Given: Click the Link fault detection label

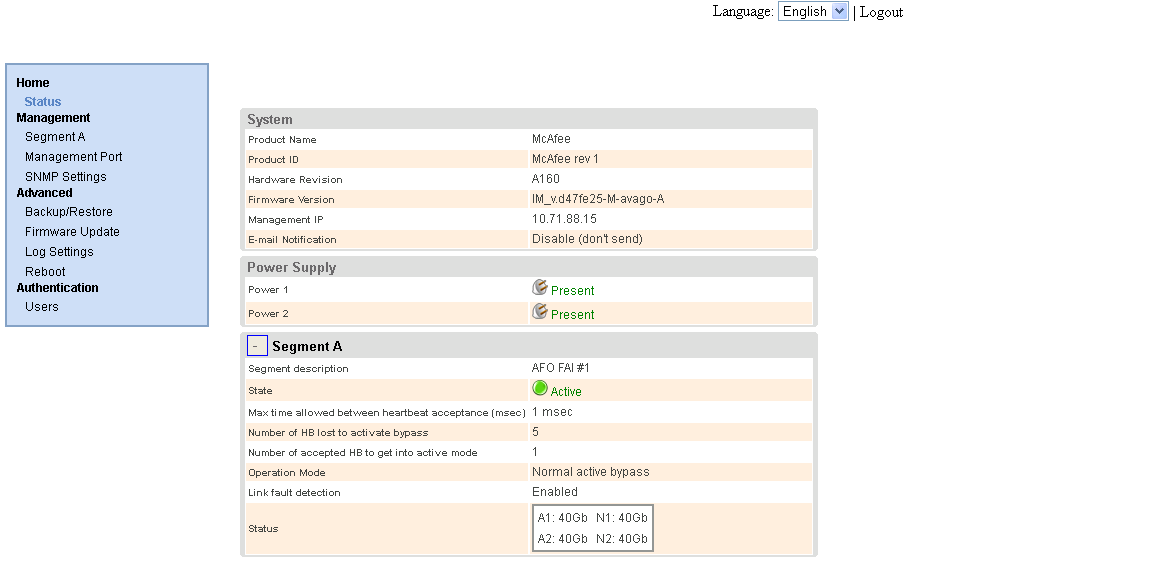Looking at the screenshot, I should click(x=294, y=493).
